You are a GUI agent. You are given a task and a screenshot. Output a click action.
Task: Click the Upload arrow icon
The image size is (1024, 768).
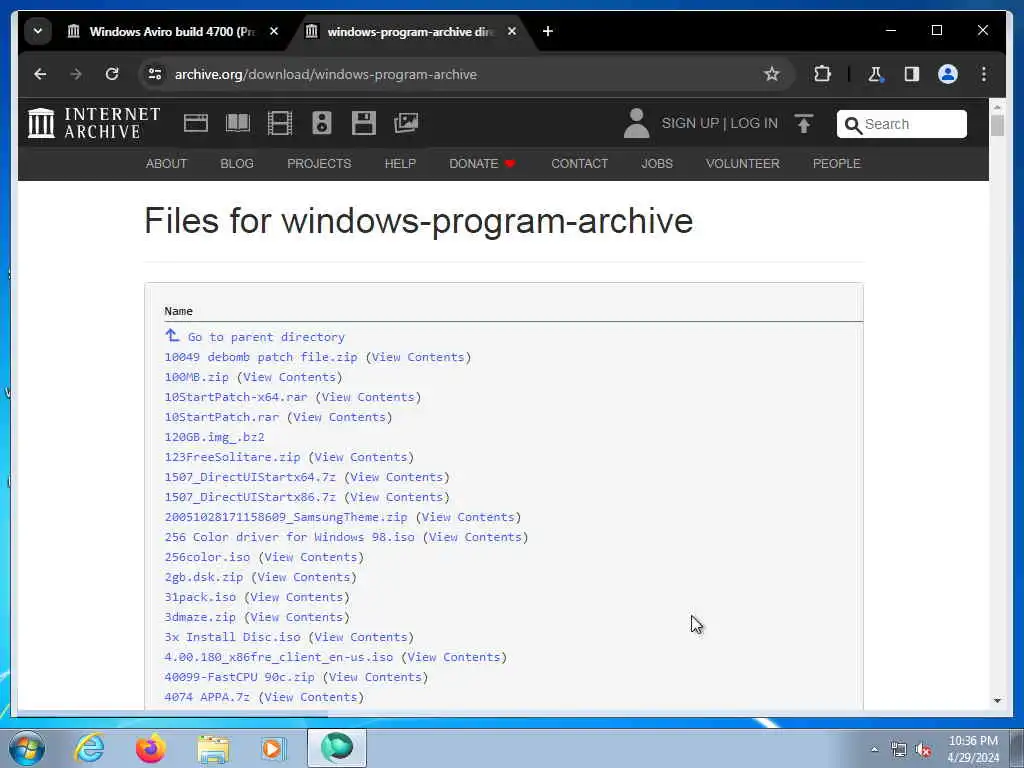point(804,123)
